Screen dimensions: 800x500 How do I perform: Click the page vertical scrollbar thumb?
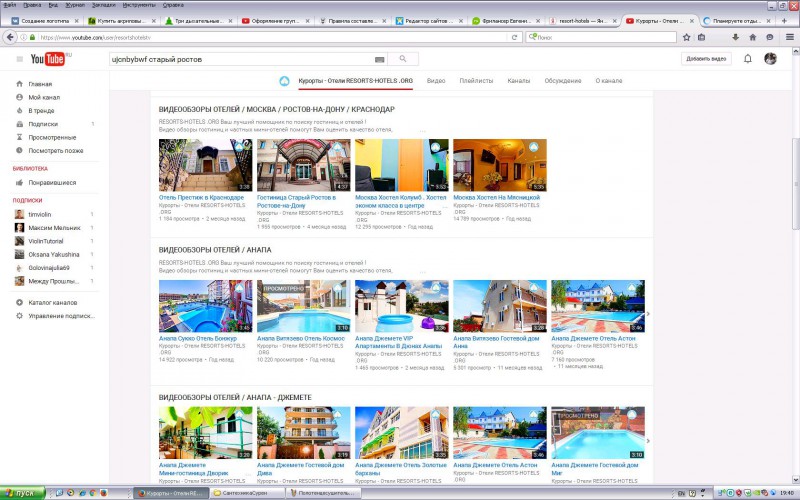pyautogui.click(x=795, y=184)
